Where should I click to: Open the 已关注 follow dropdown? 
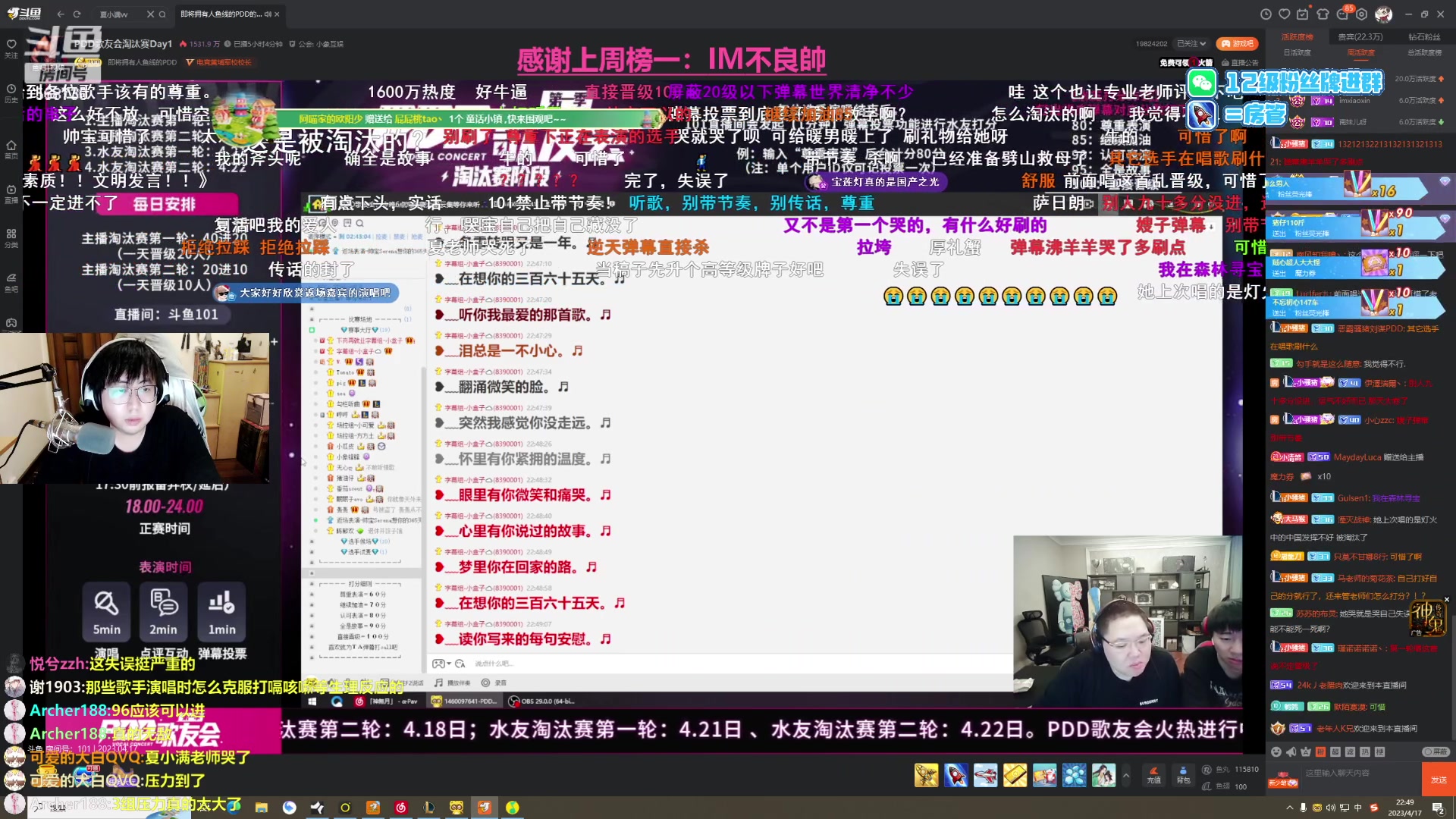click(1191, 43)
